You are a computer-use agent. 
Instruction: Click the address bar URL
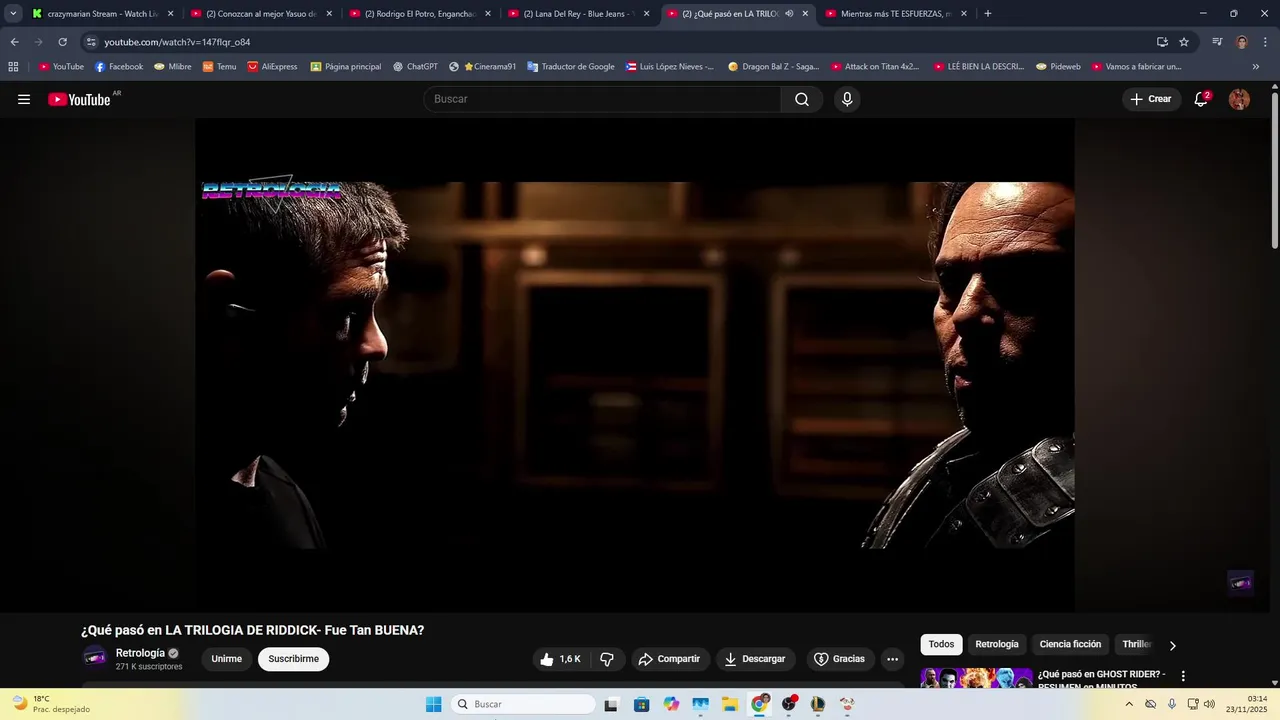tap(177, 42)
